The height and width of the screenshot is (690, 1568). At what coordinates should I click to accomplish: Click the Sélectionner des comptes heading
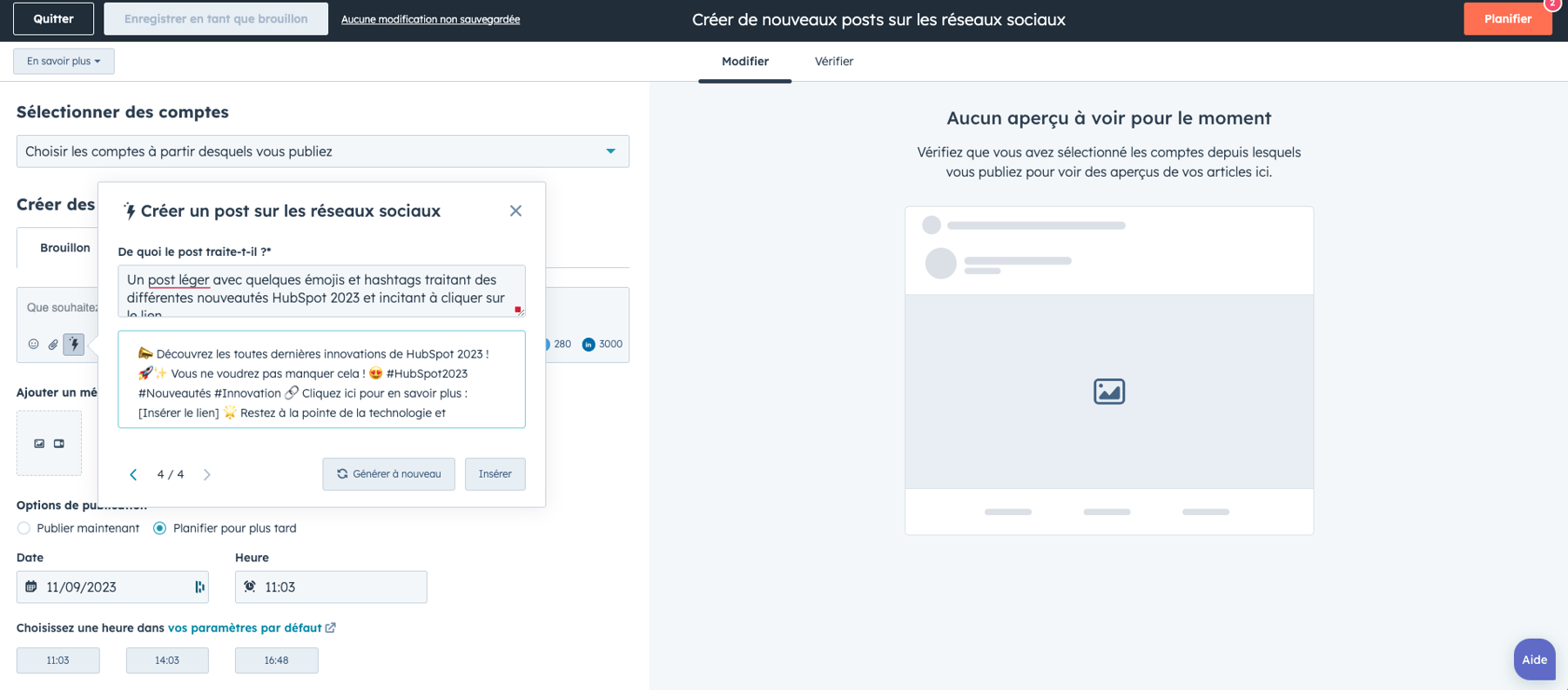pyautogui.click(x=123, y=112)
